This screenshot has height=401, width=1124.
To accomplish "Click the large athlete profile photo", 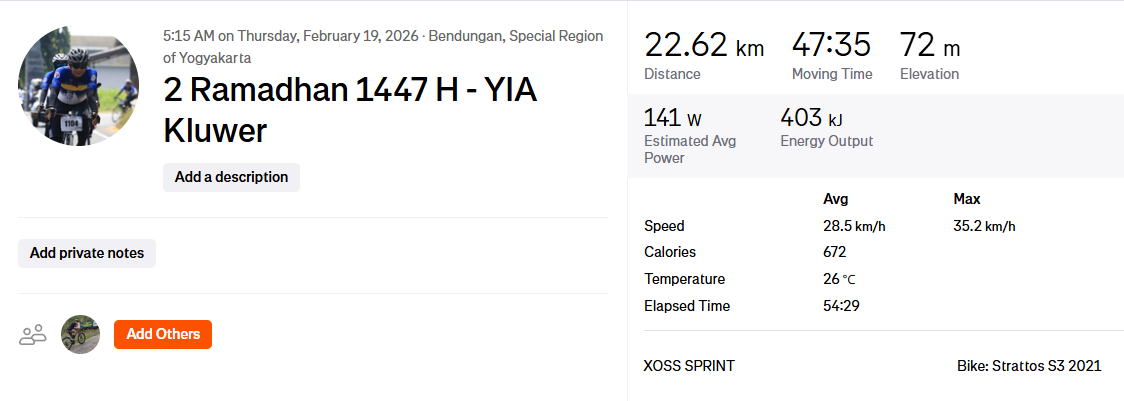I will coord(78,86).
